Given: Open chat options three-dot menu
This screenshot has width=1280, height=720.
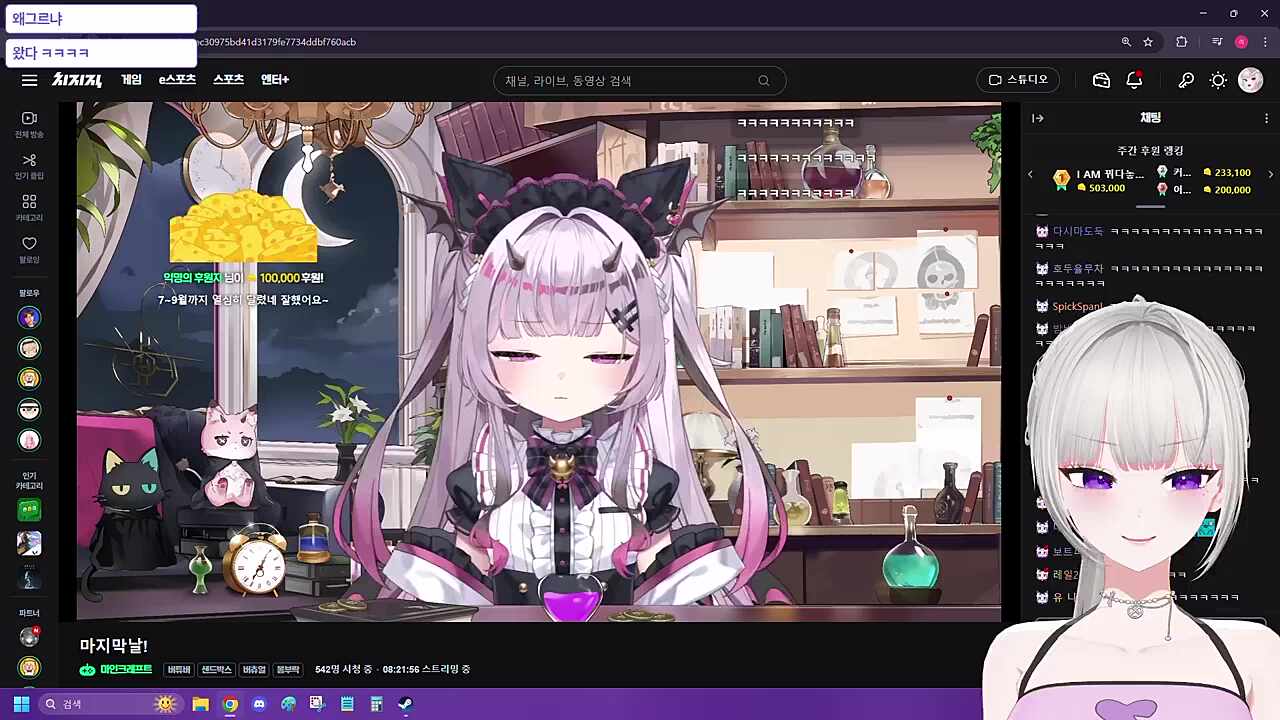Looking at the screenshot, I should click(1266, 118).
